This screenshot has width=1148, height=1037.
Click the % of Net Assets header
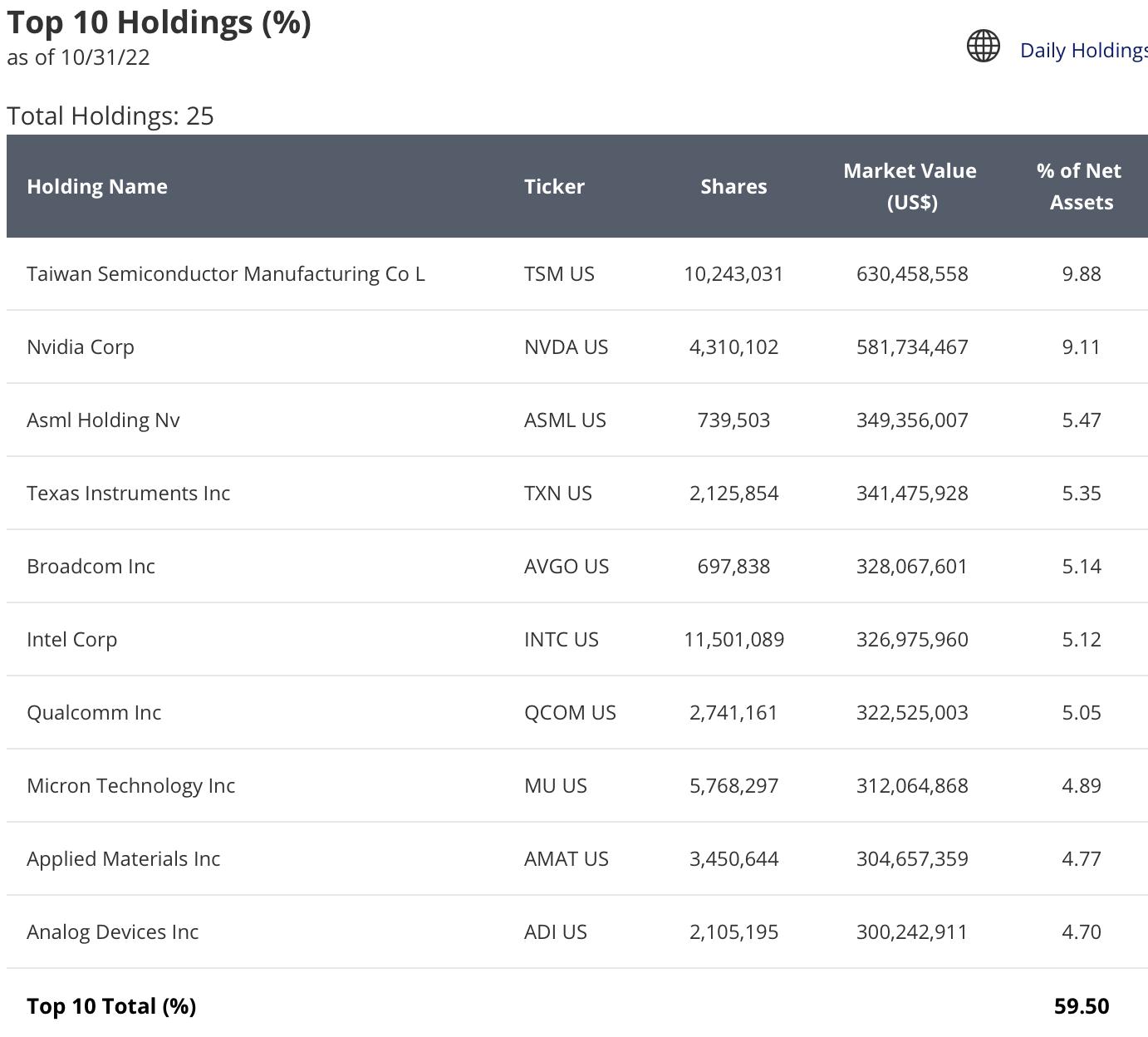[x=1080, y=186]
